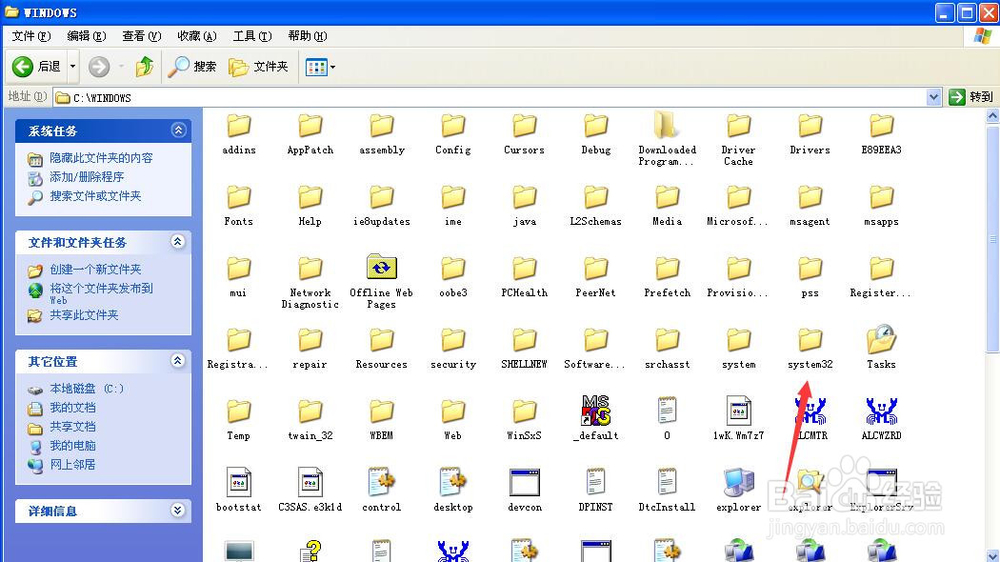
Task: Collapse the 其它位置 panel
Action: tap(178, 361)
